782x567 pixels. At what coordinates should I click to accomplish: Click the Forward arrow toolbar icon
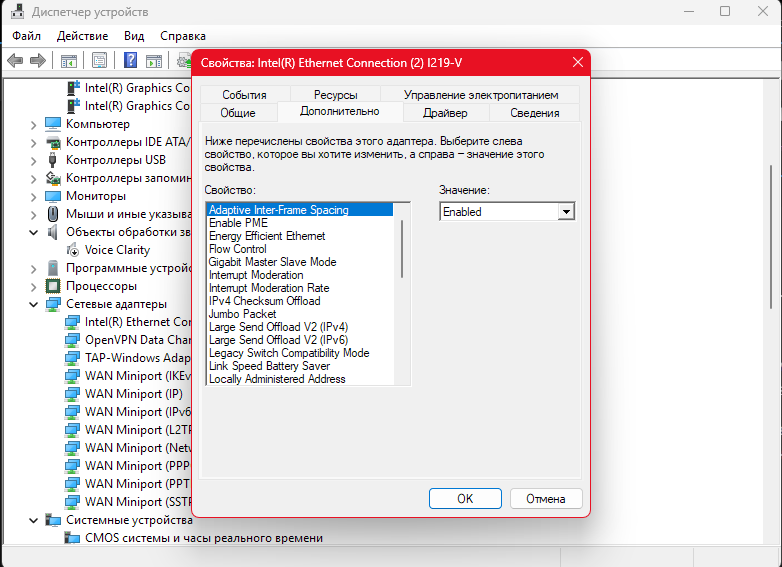click(38, 61)
